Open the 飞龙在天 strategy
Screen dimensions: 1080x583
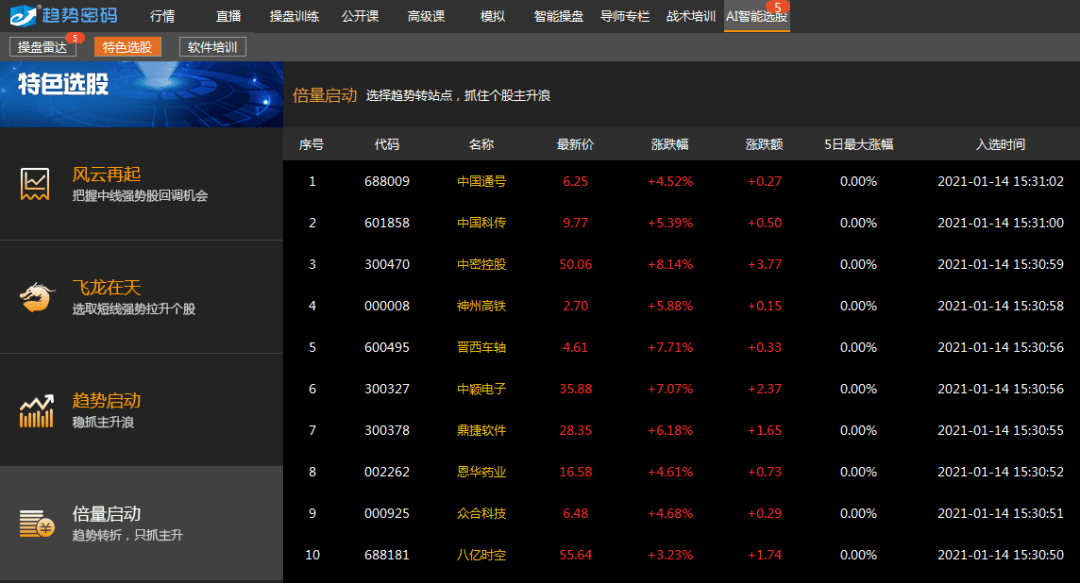[141, 297]
